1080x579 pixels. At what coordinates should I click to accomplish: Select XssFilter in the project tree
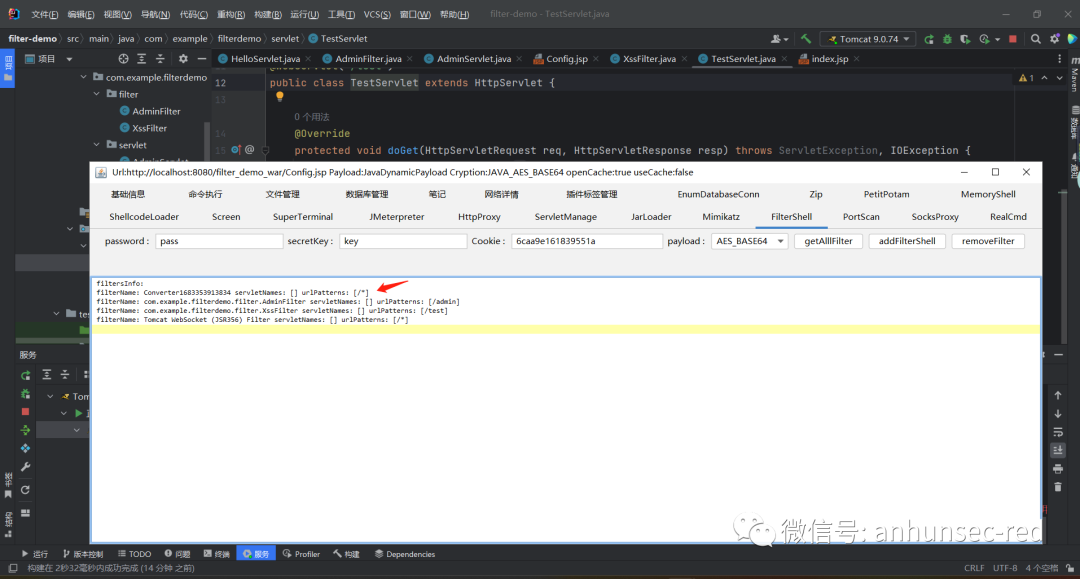[x=143, y=128]
